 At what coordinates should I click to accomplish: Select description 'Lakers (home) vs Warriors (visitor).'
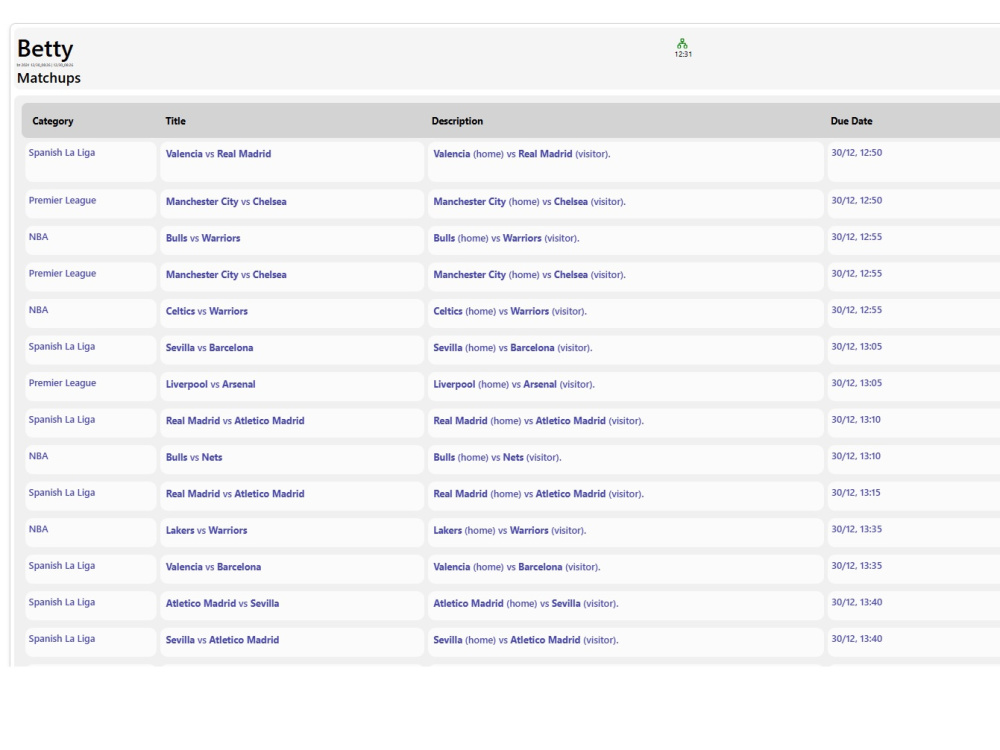coord(510,531)
